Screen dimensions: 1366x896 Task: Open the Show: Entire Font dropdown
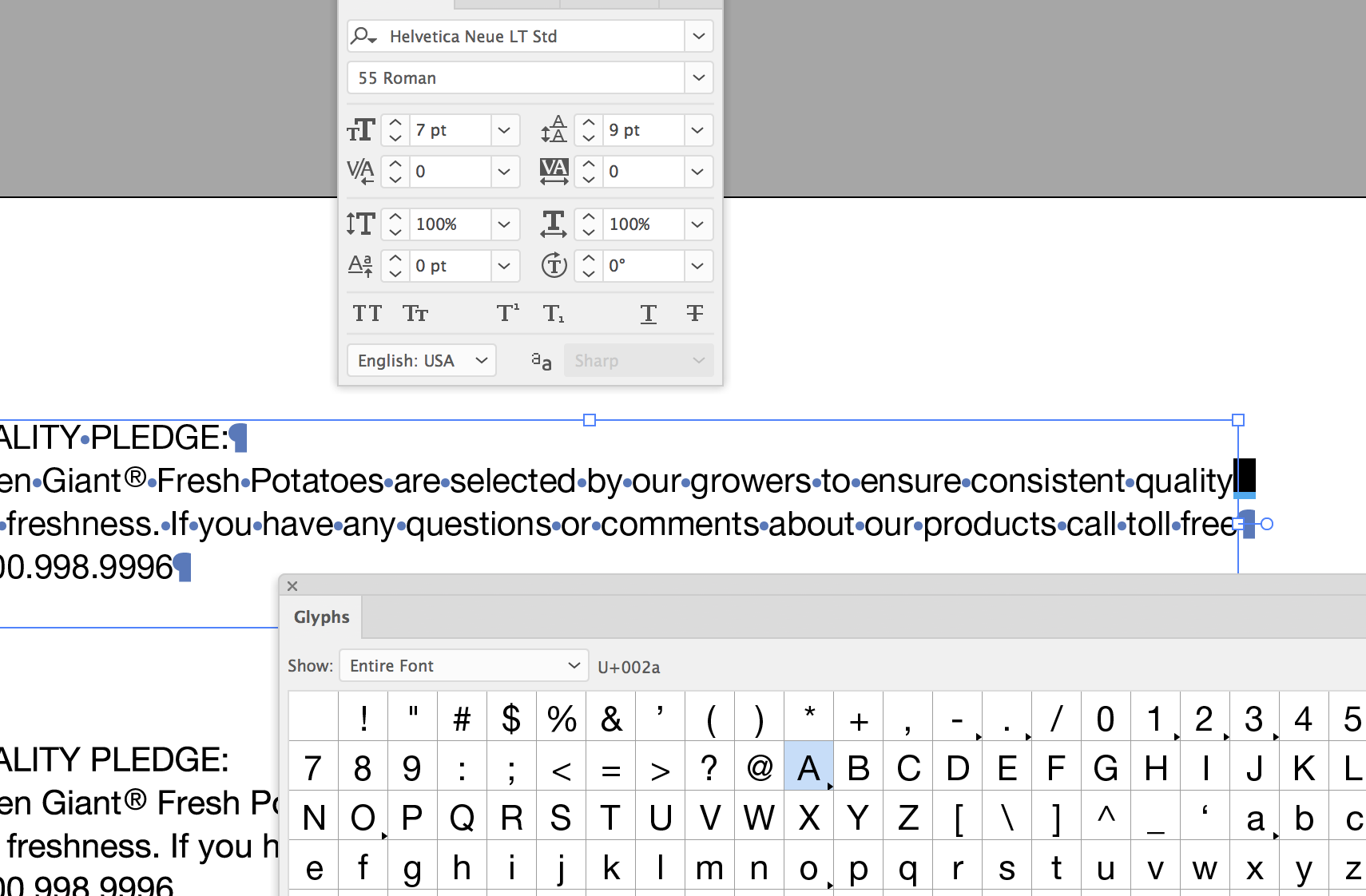pos(464,666)
